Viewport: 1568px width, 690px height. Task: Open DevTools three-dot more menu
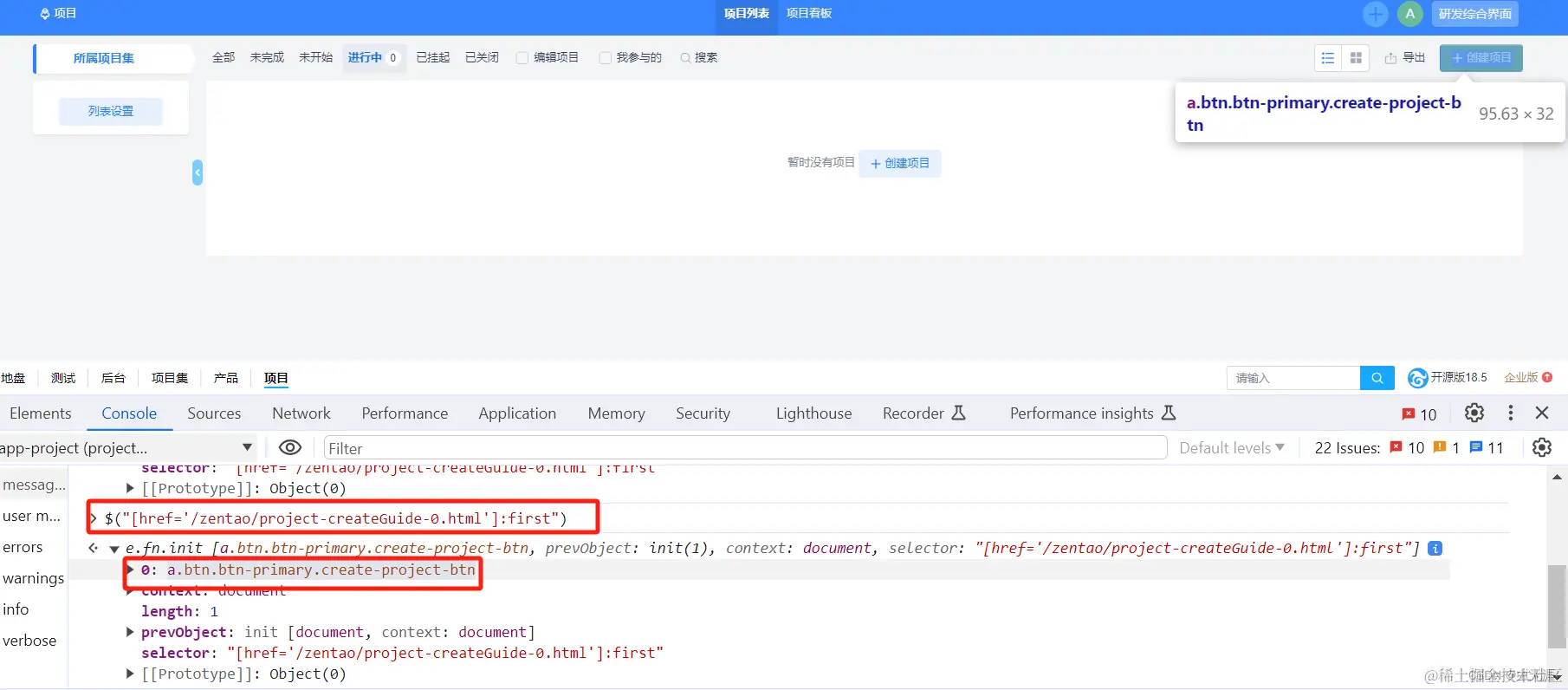pos(1510,413)
